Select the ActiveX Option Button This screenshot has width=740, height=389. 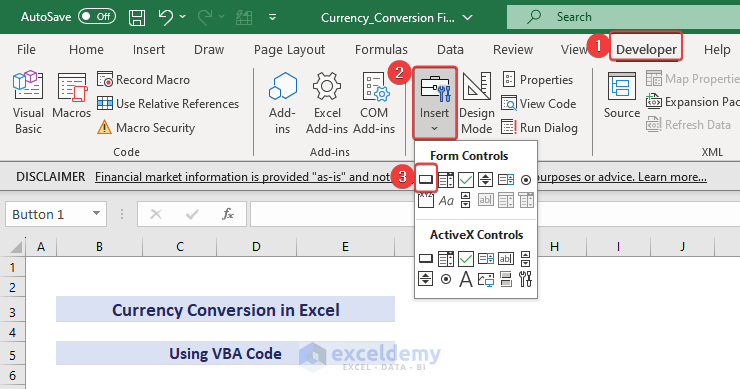tap(446, 279)
